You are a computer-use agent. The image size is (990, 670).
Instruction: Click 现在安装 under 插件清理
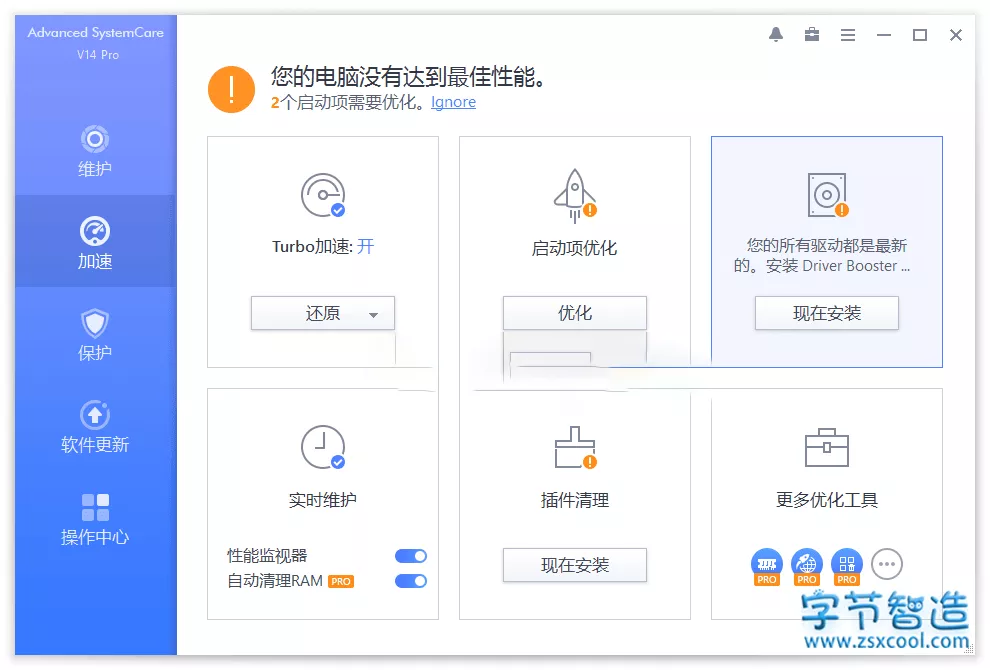point(575,565)
